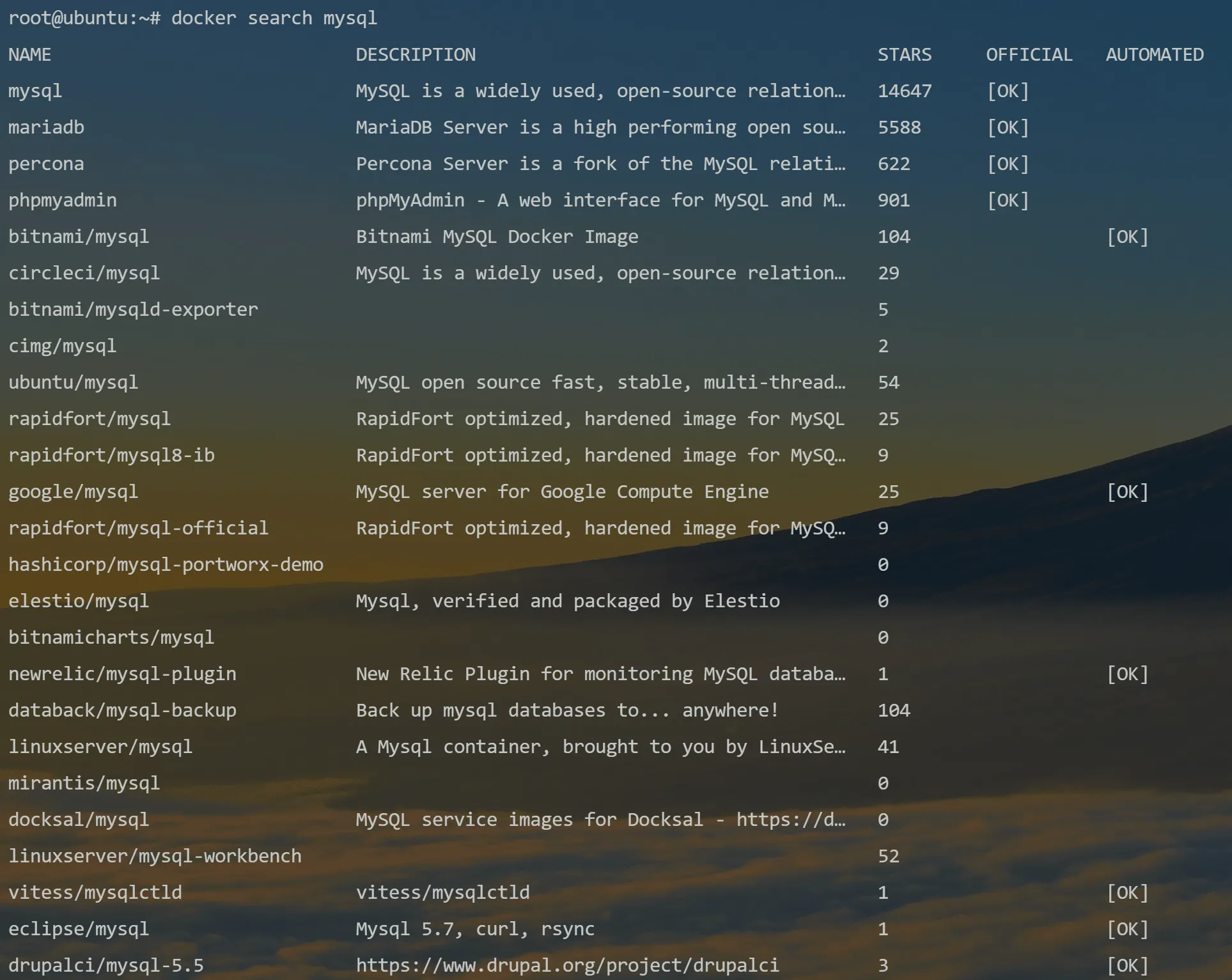Image resolution: width=1232 pixels, height=980 pixels.
Task: Click the [OK] automated marker for bitnami/mysql
Action: coord(1127,237)
